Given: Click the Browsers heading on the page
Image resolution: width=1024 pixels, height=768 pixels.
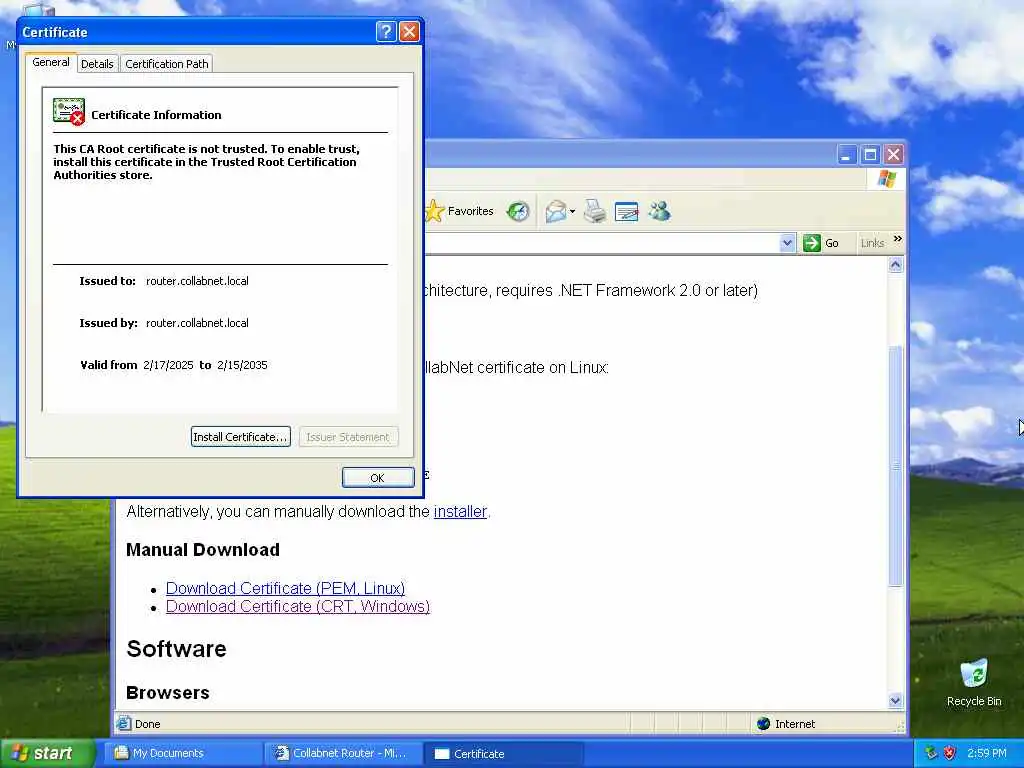Looking at the screenshot, I should (168, 692).
